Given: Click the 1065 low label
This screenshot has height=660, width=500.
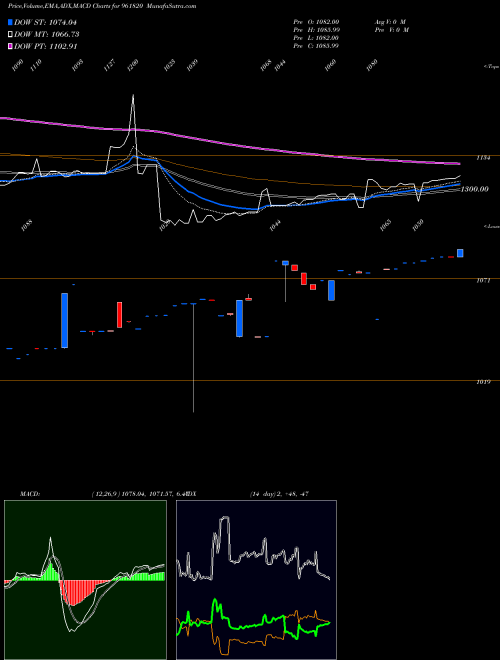Looking at the screenshot, I should coord(386,226).
